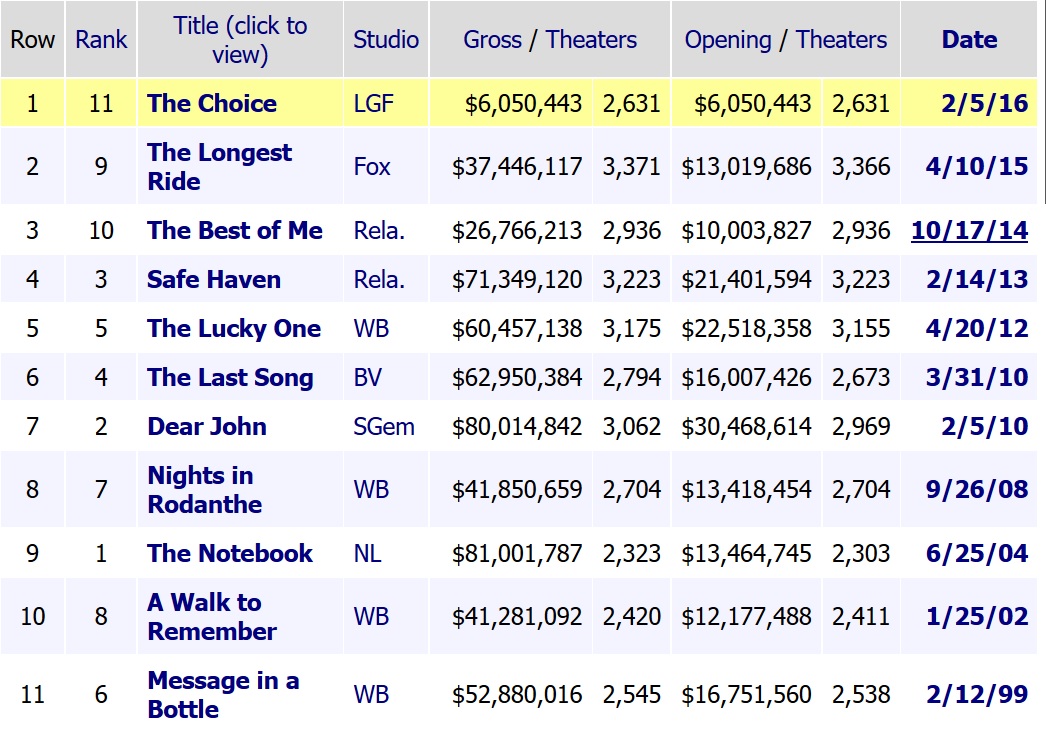
Task: Sort table by Date header
Action: [x=969, y=40]
